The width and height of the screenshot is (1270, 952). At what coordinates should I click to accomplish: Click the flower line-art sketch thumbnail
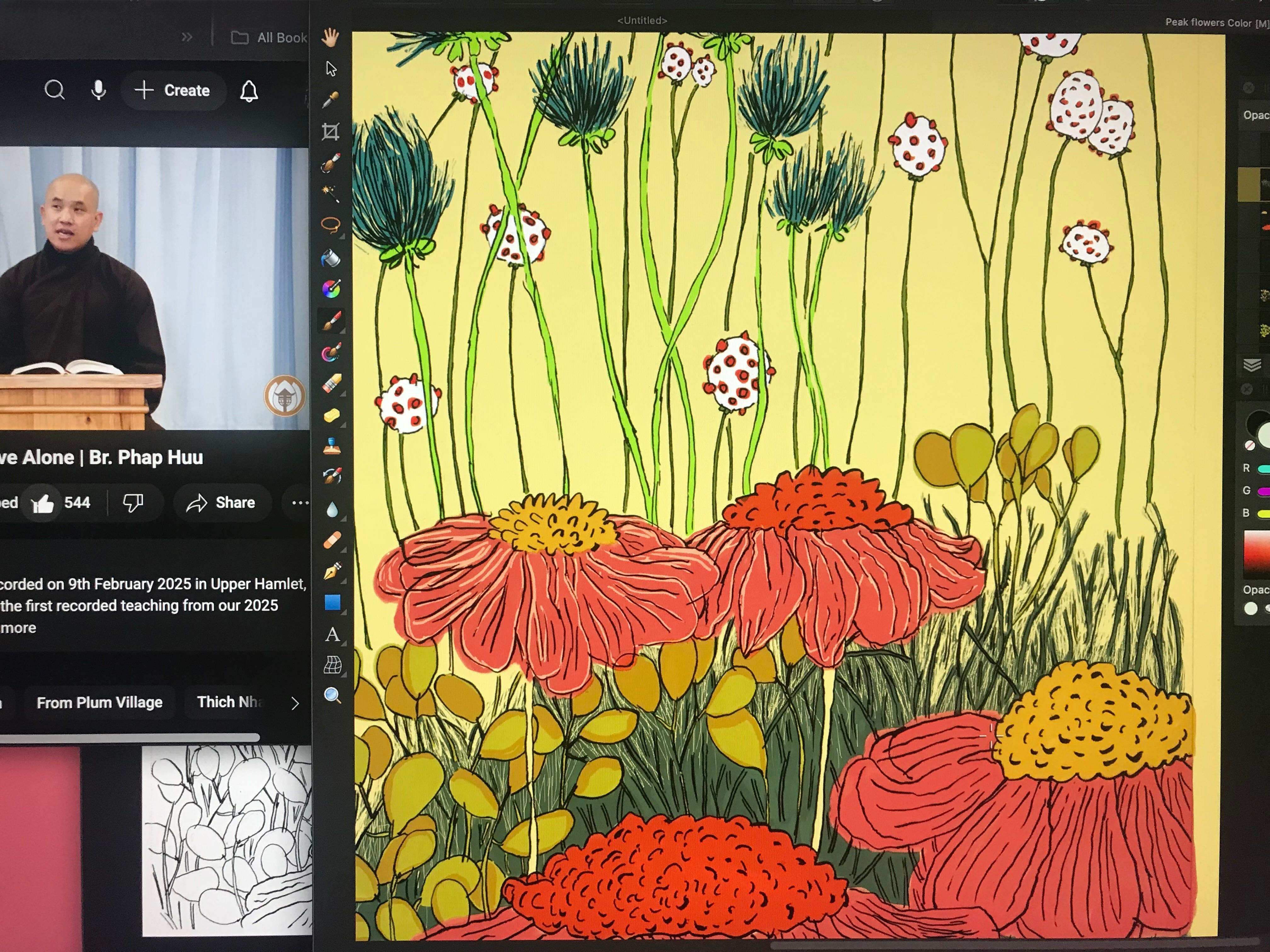[227, 841]
